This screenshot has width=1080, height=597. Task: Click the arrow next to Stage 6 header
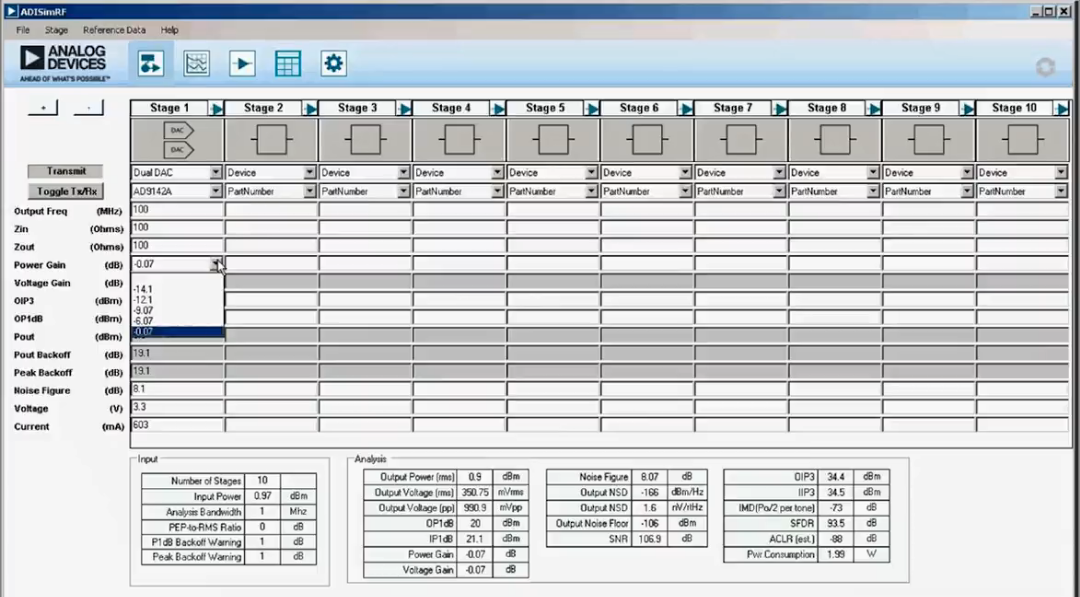click(685, 108)
